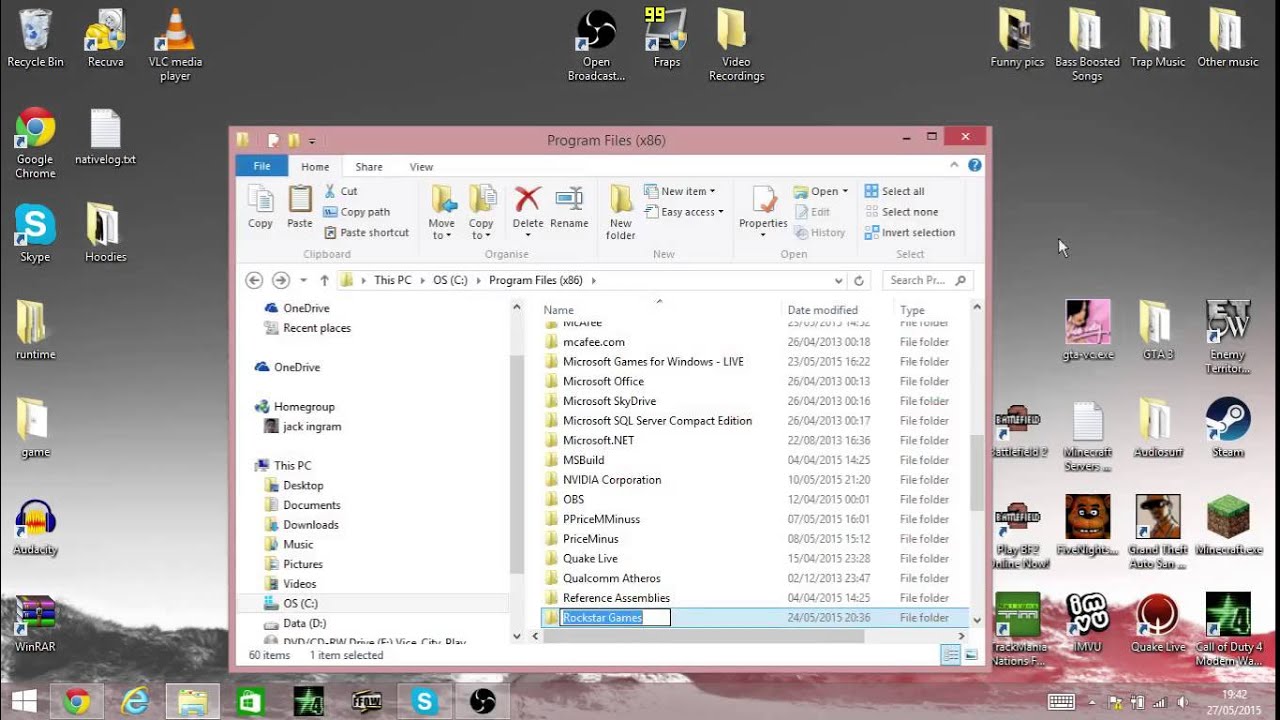Collapse the ribbon with the chevron
Screen dimensions: 1280x720
(954, 166)
